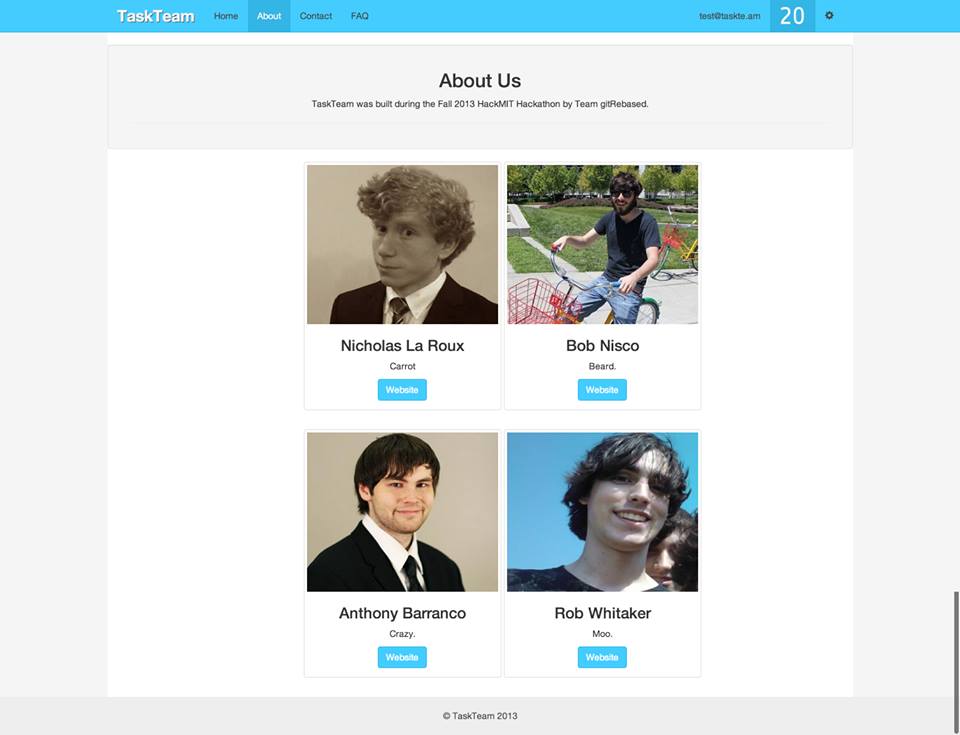Click the test@taskte.am account link
The image size is (960, 735).
[730, 16]
